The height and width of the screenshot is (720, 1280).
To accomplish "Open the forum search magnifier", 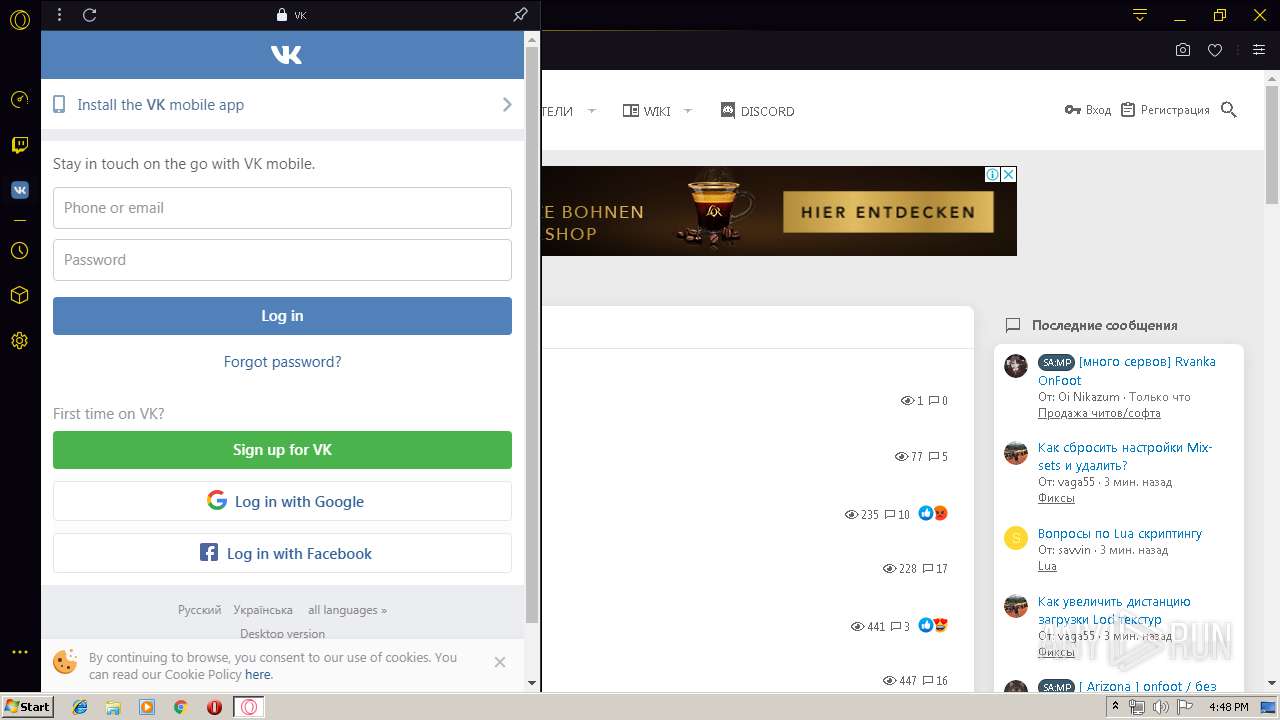I will point(1229,110).
